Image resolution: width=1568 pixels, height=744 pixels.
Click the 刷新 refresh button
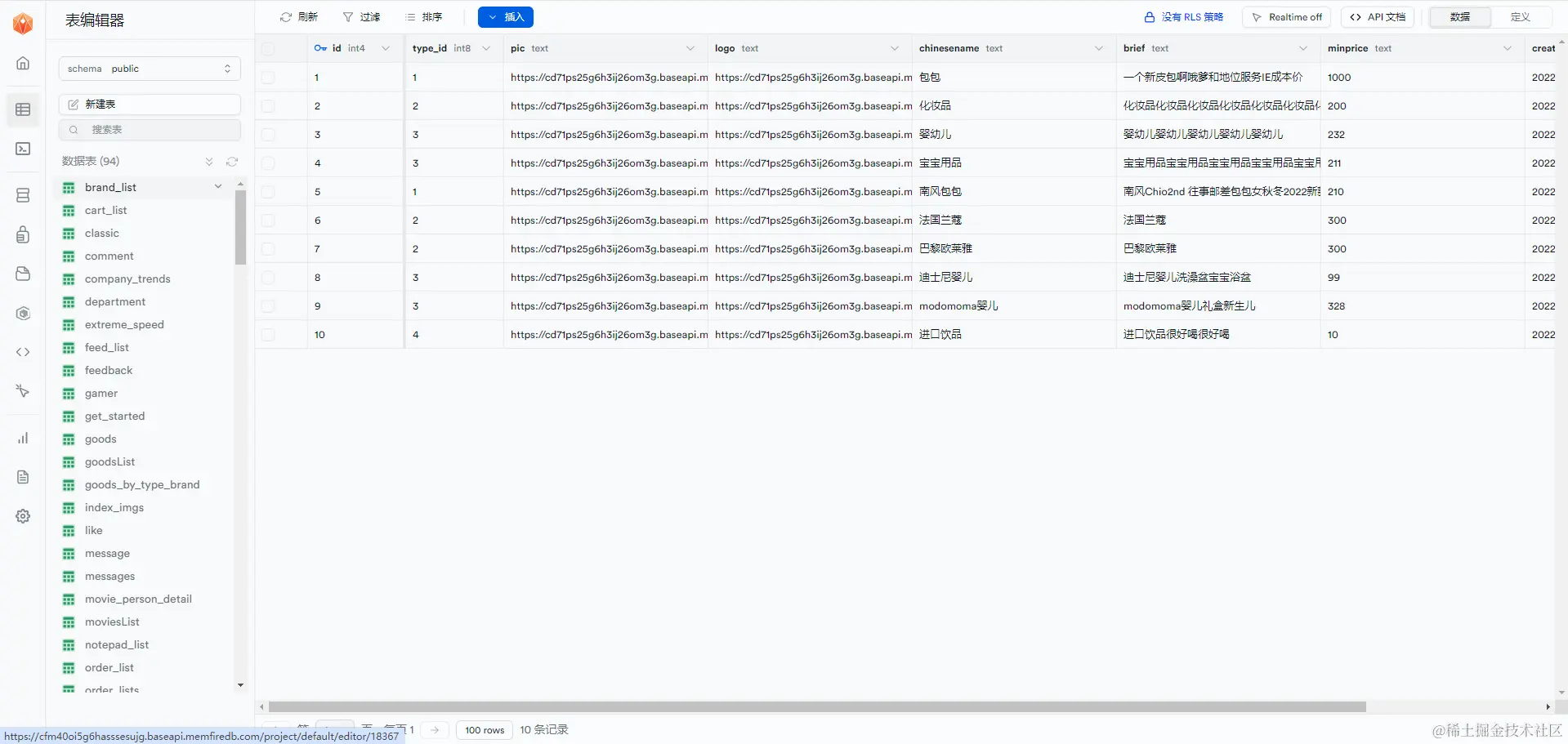click(x=298, y=17)
